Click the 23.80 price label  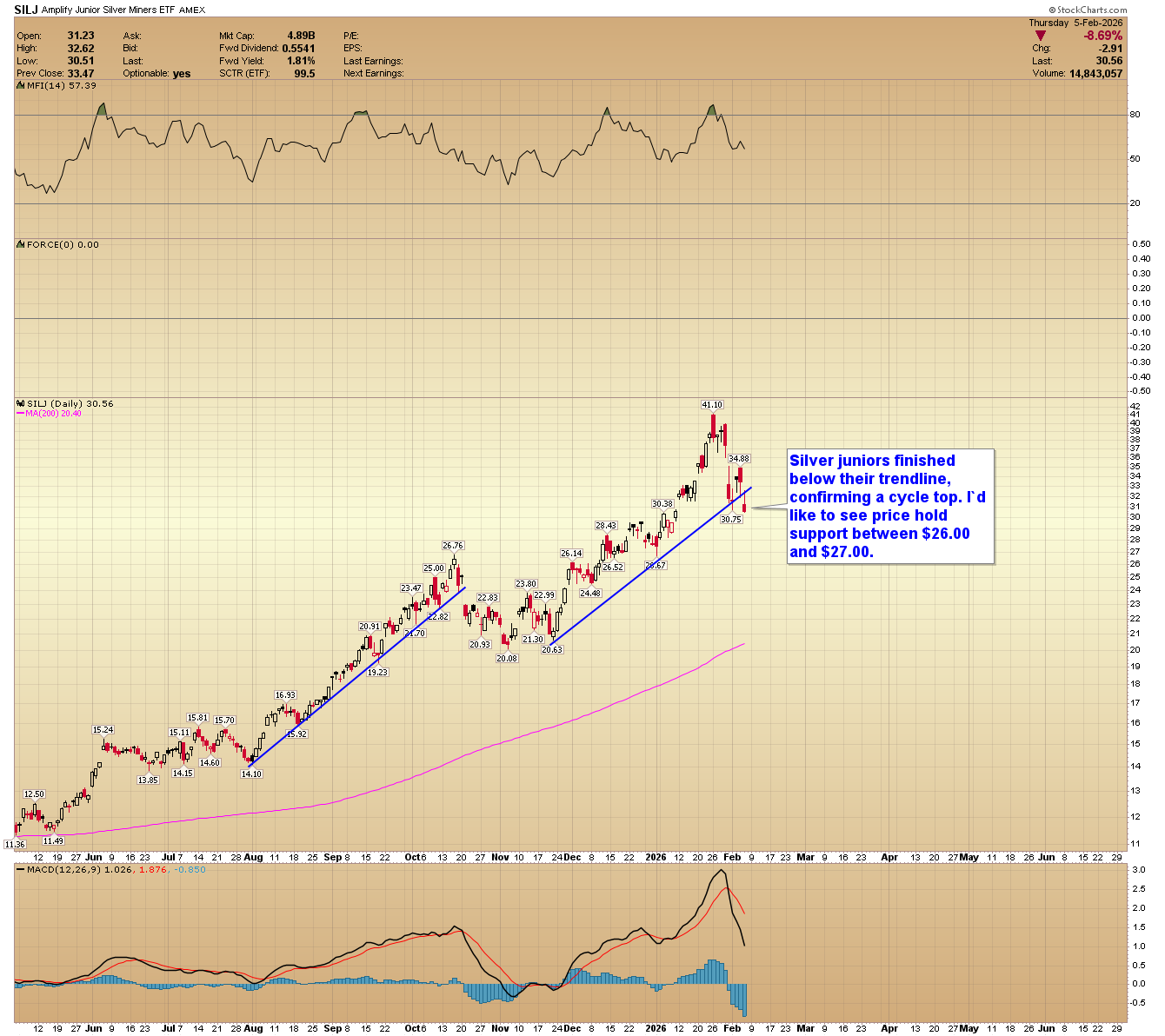pos(526,583)
